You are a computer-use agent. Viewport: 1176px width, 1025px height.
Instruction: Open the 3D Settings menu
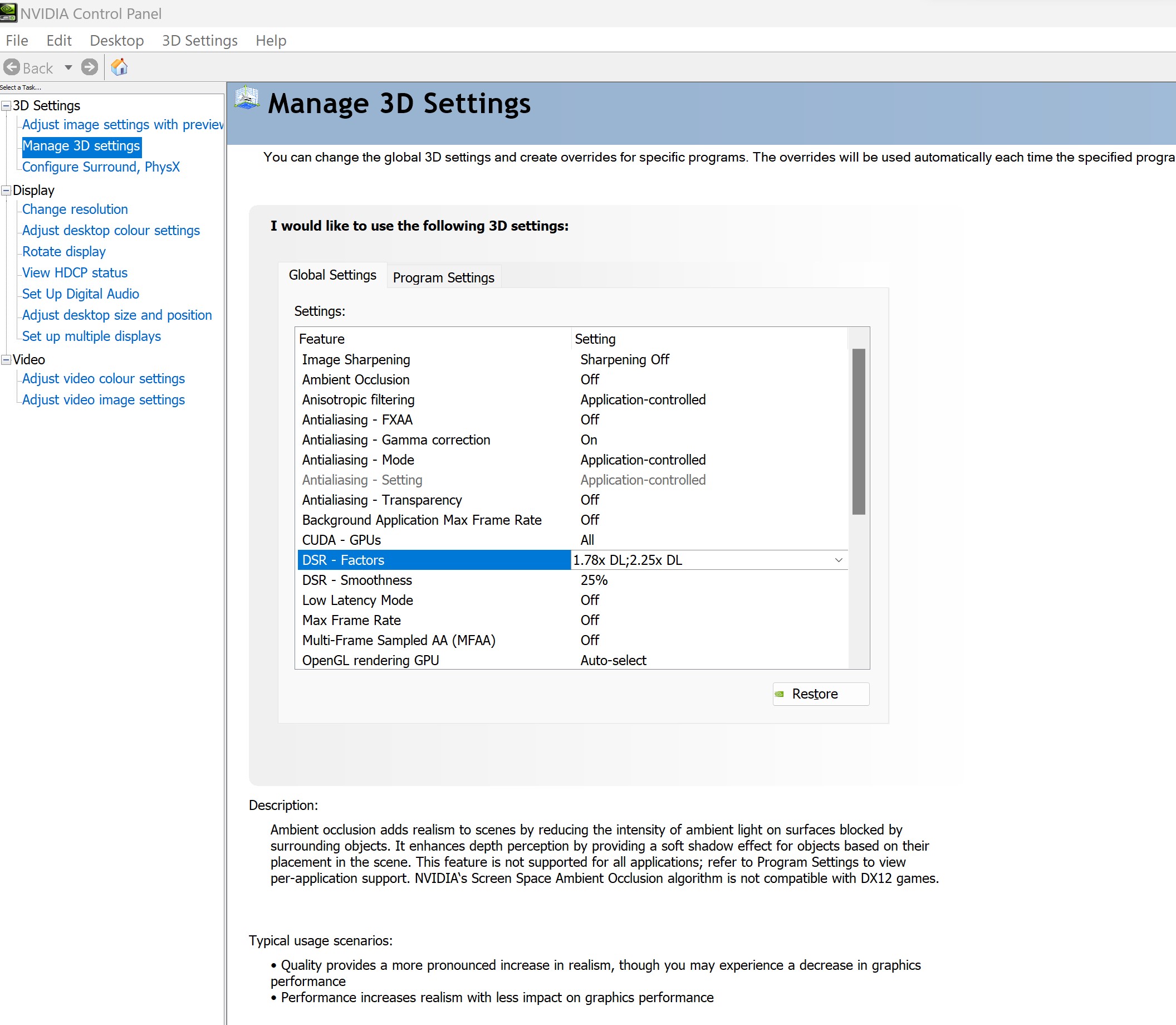[x=199, y=41]
